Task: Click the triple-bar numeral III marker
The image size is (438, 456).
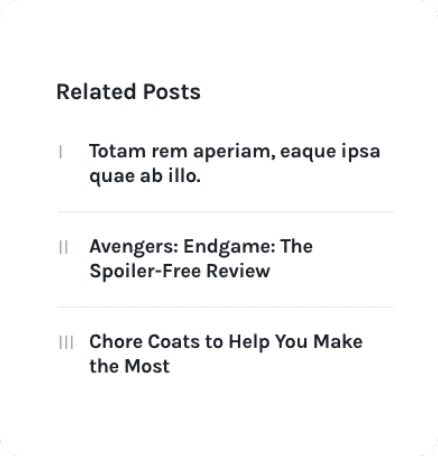Action: click(x=66, y=343)
